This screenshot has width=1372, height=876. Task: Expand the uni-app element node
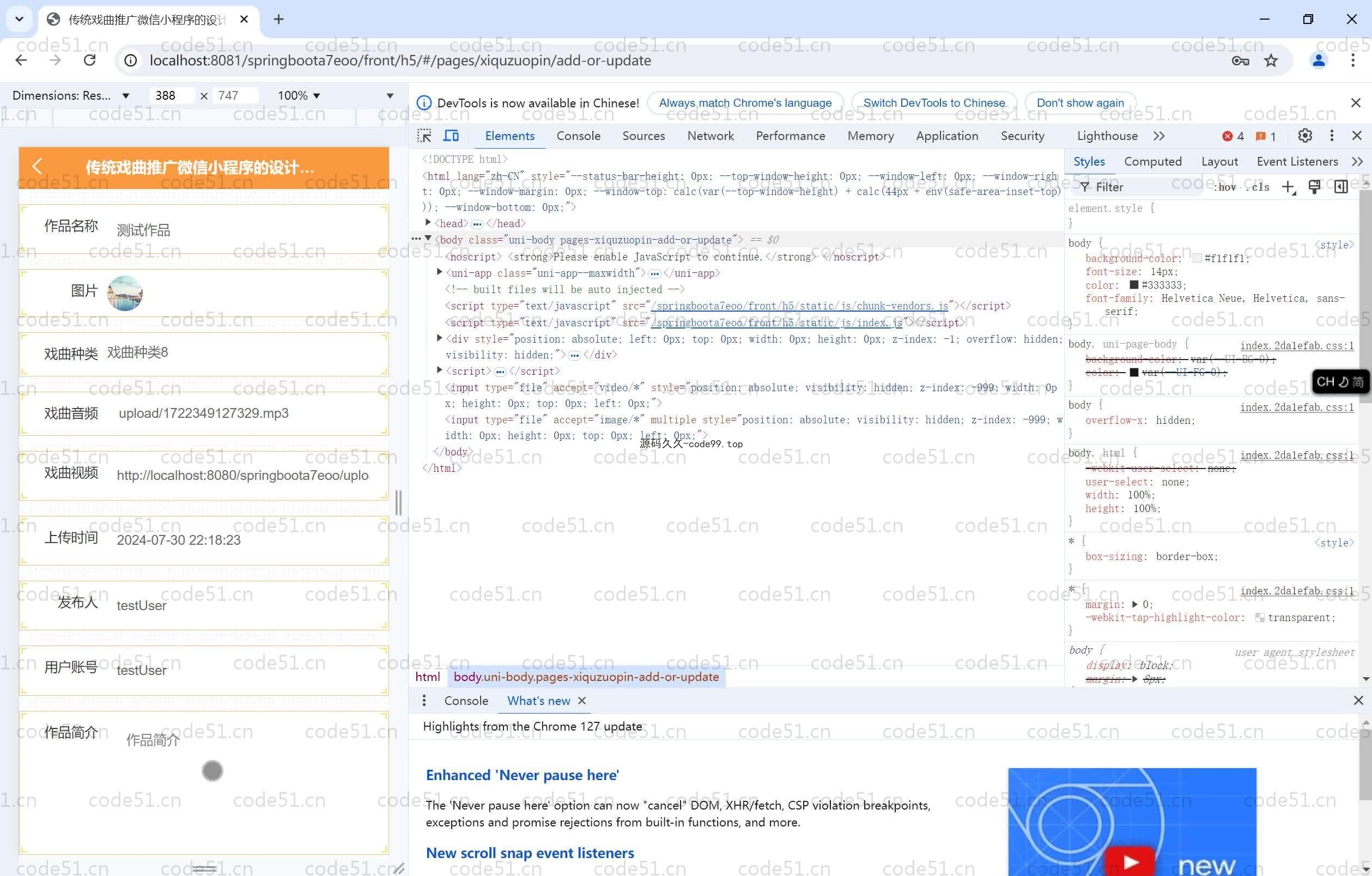pos(439,272)
